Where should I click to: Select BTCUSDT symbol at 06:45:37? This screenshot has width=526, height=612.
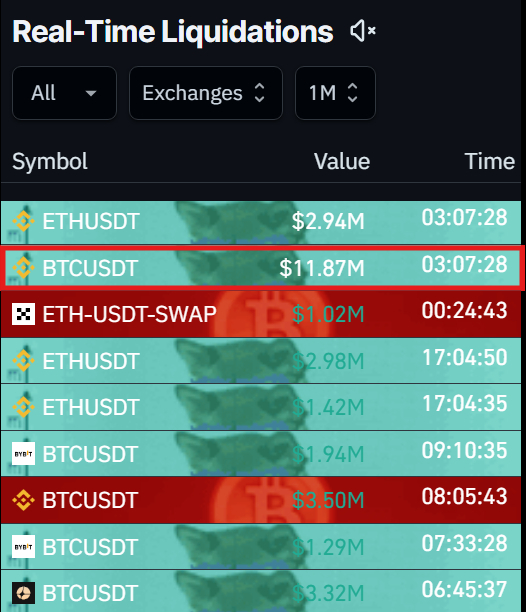90,593
